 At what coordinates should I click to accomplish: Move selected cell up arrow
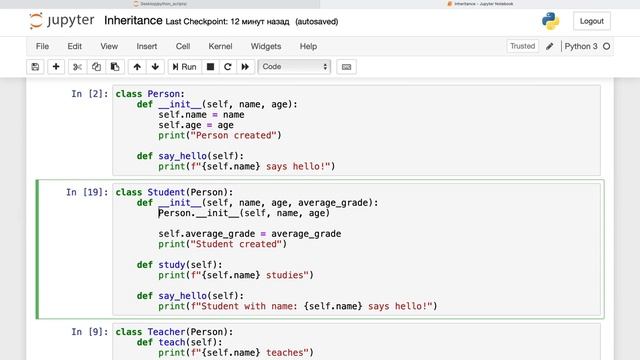tap(137, 67)
